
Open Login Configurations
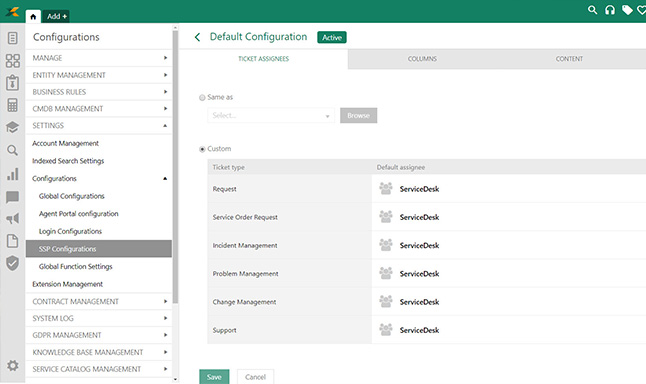pyautogui.click(x=70, y=232)
